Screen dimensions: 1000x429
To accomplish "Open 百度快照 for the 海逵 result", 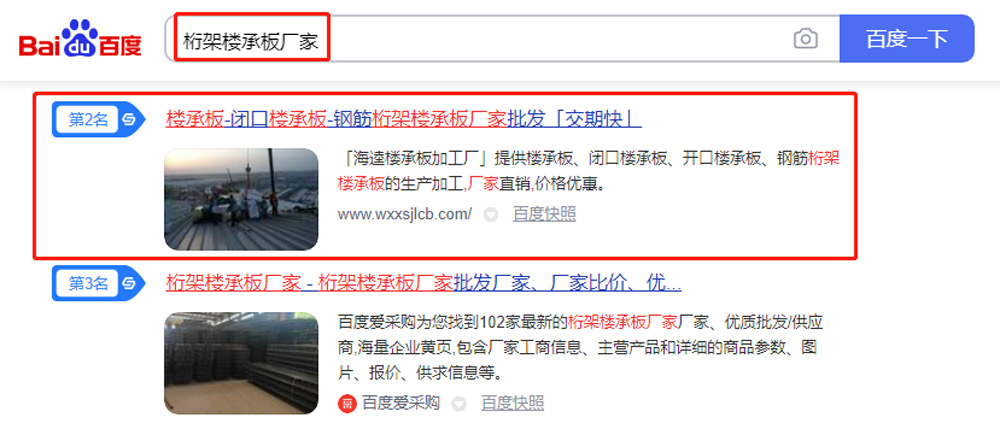I will tap(544, 214).
